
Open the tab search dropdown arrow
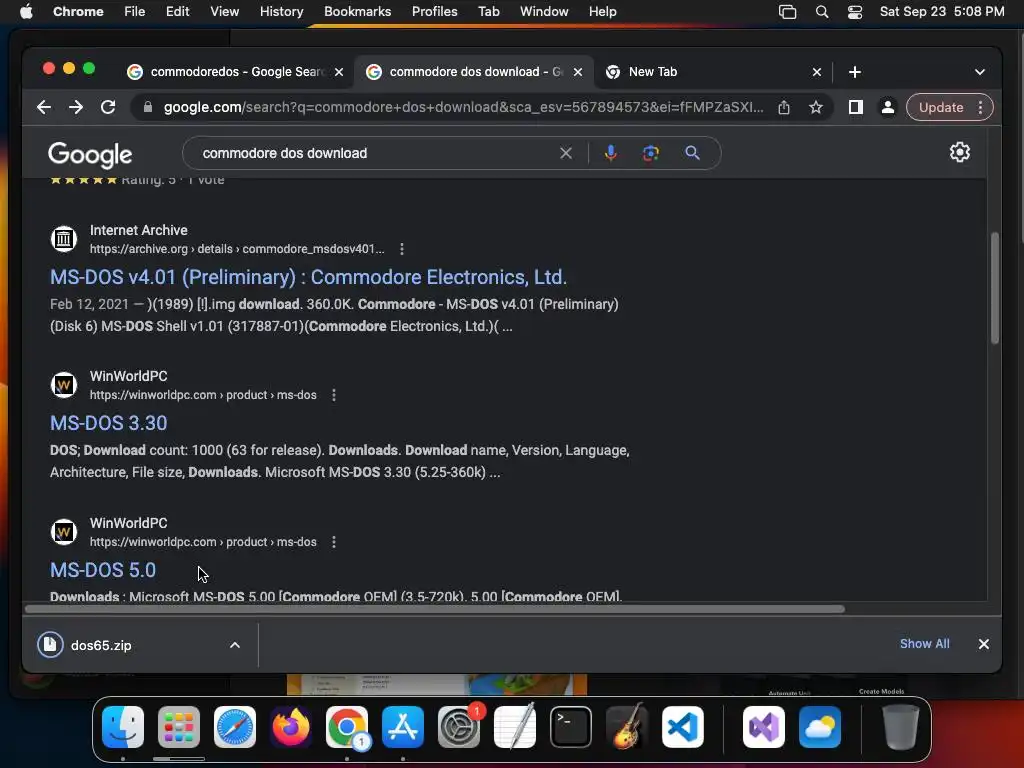(980, 72)
